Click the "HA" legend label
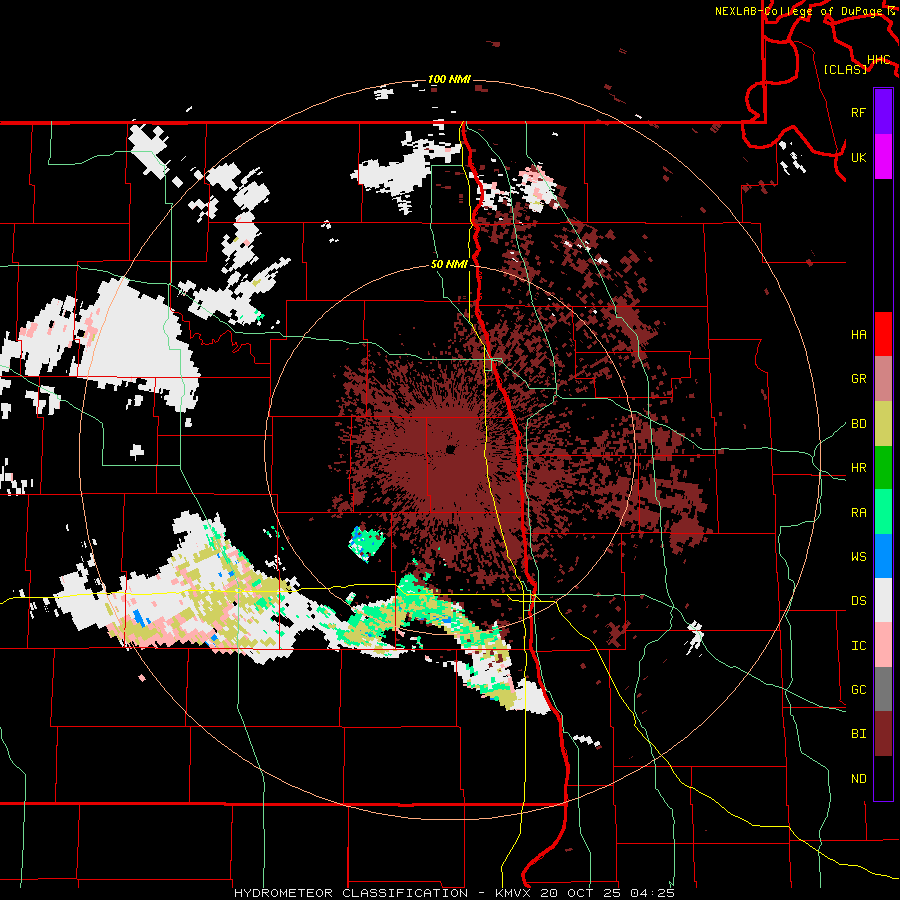 pyautogui.click(x=858, y=335)
